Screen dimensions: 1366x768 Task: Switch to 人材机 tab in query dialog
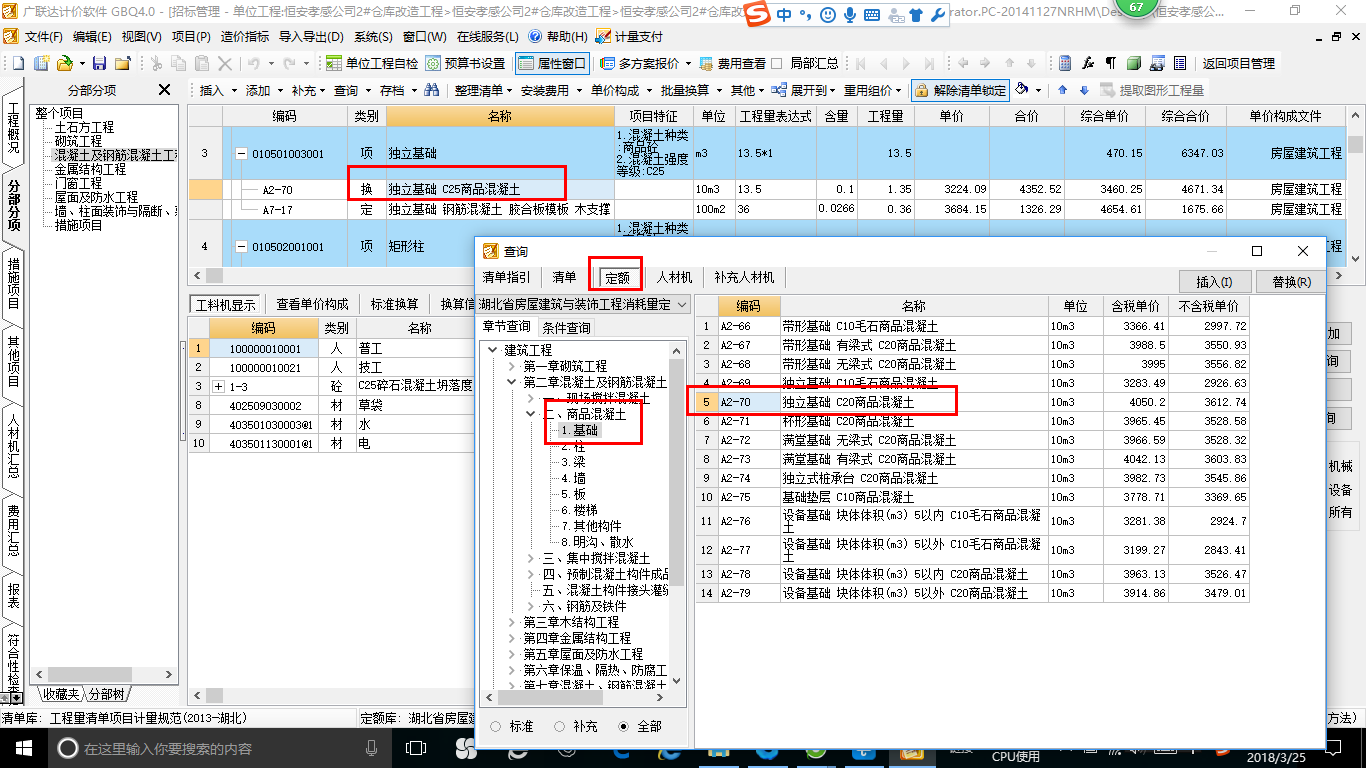674,277
